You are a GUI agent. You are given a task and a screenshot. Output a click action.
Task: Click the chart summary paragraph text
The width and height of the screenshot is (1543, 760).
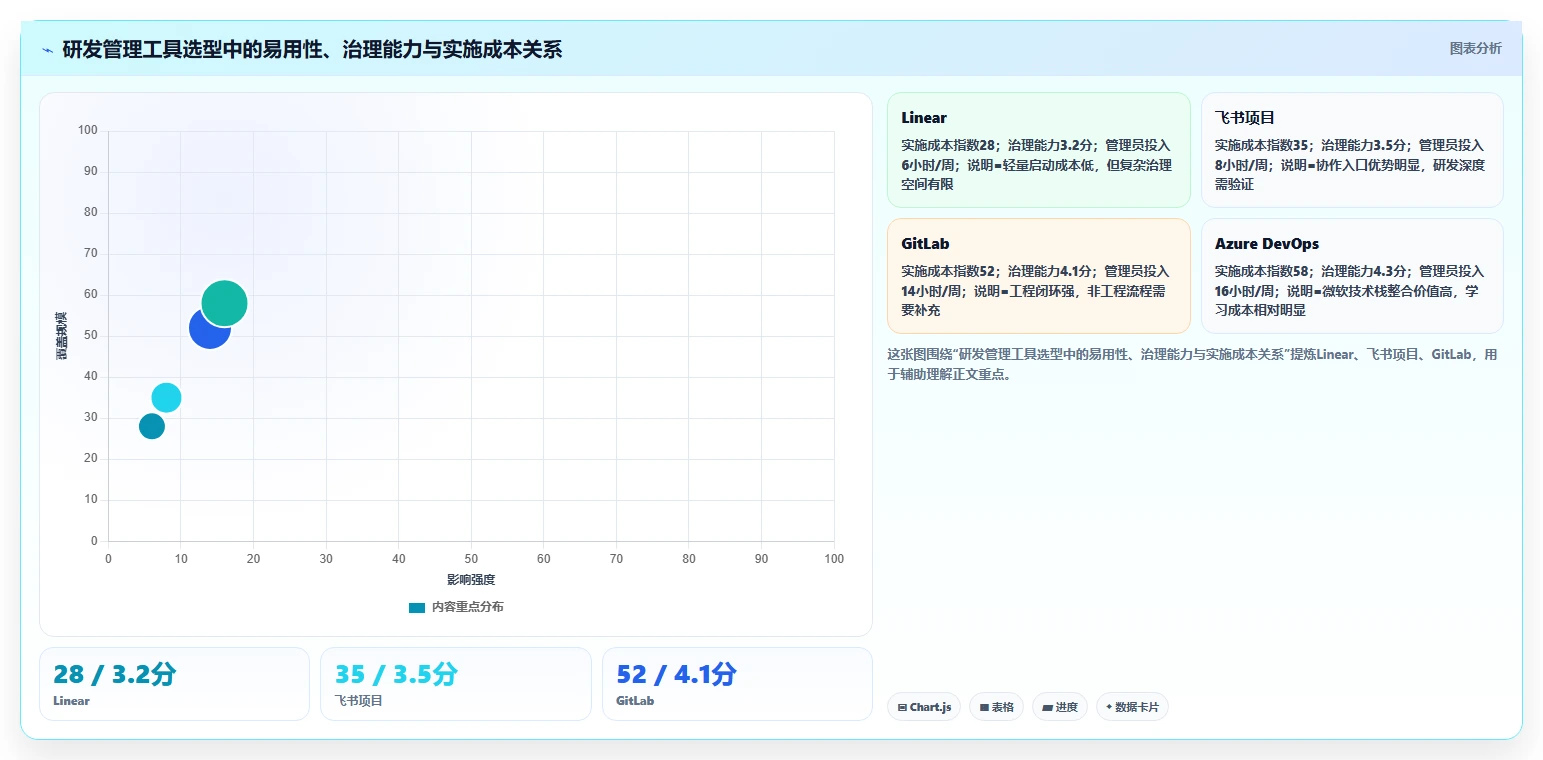click(1192, 365)
